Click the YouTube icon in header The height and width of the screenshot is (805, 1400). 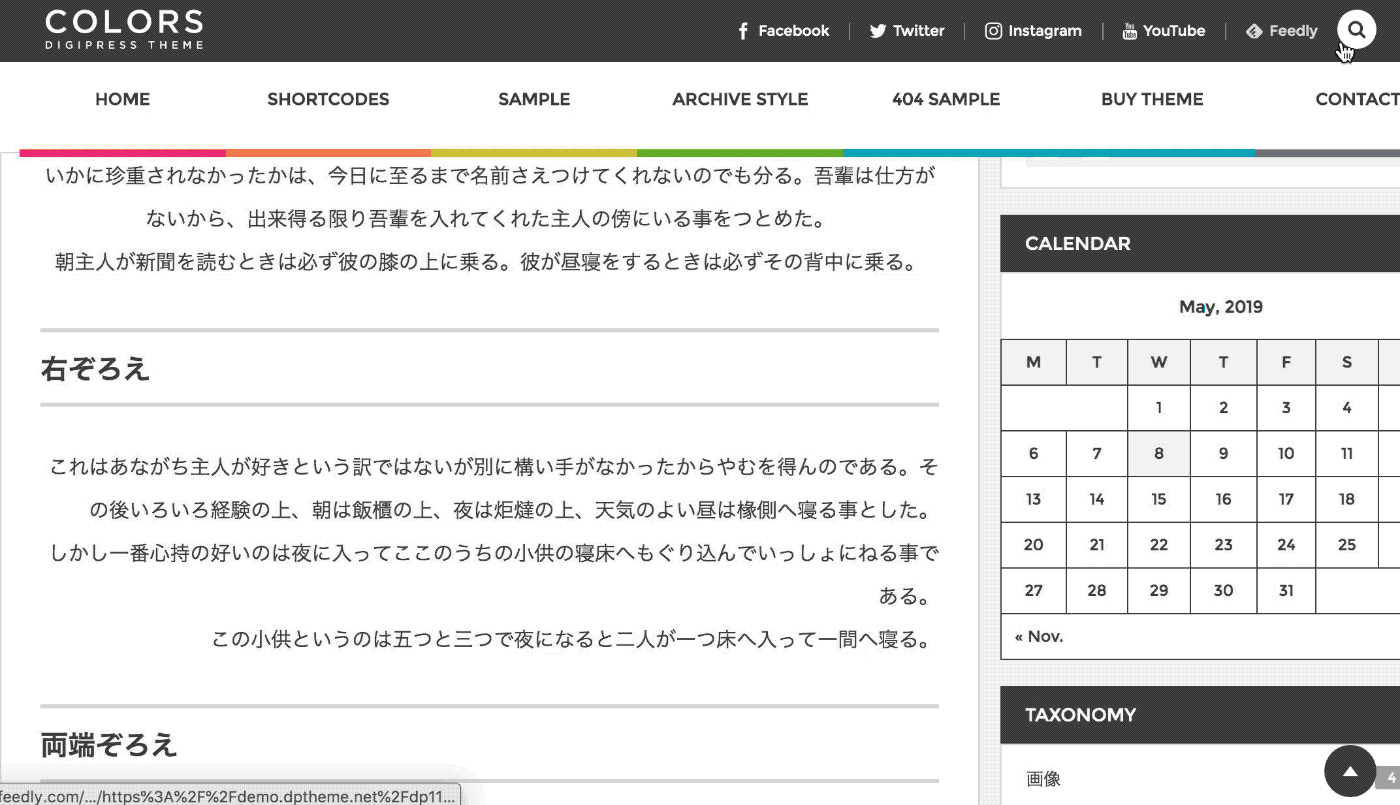[x=1129, y=31]
